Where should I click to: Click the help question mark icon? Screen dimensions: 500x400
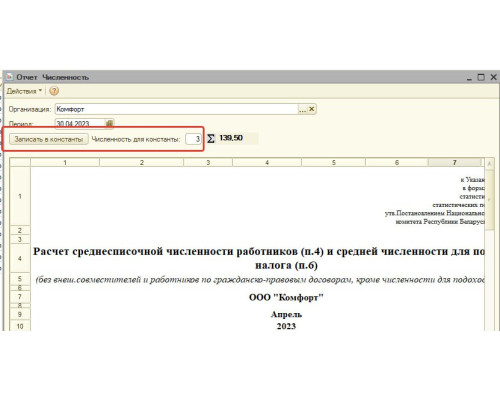pos(54,91)
